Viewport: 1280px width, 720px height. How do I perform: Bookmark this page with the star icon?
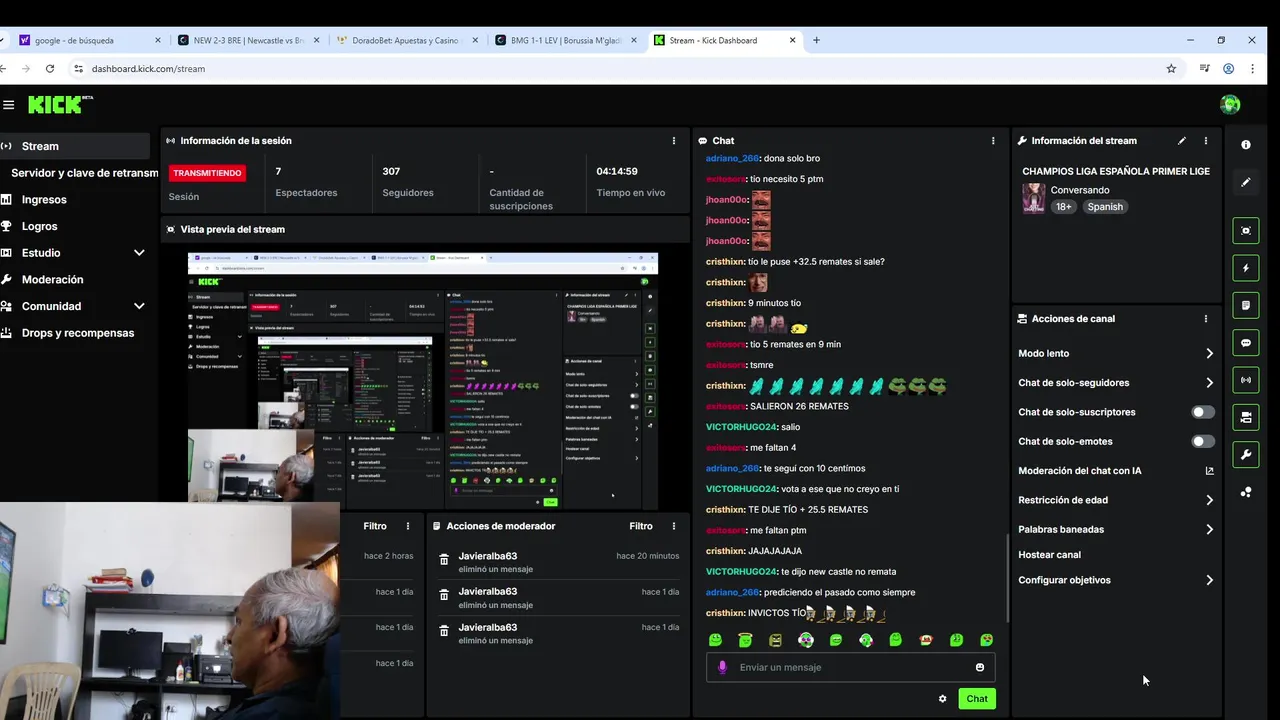point(1171,69)
